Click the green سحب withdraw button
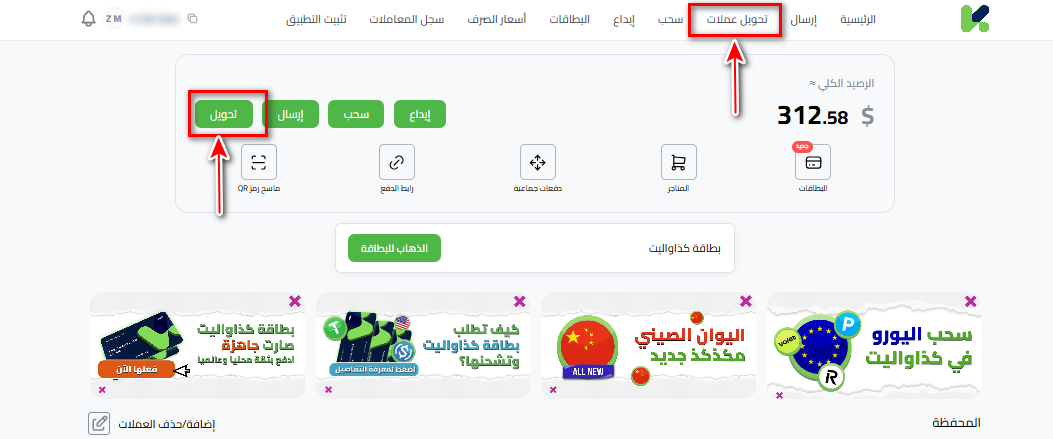1053x439 pixels. 356,114
